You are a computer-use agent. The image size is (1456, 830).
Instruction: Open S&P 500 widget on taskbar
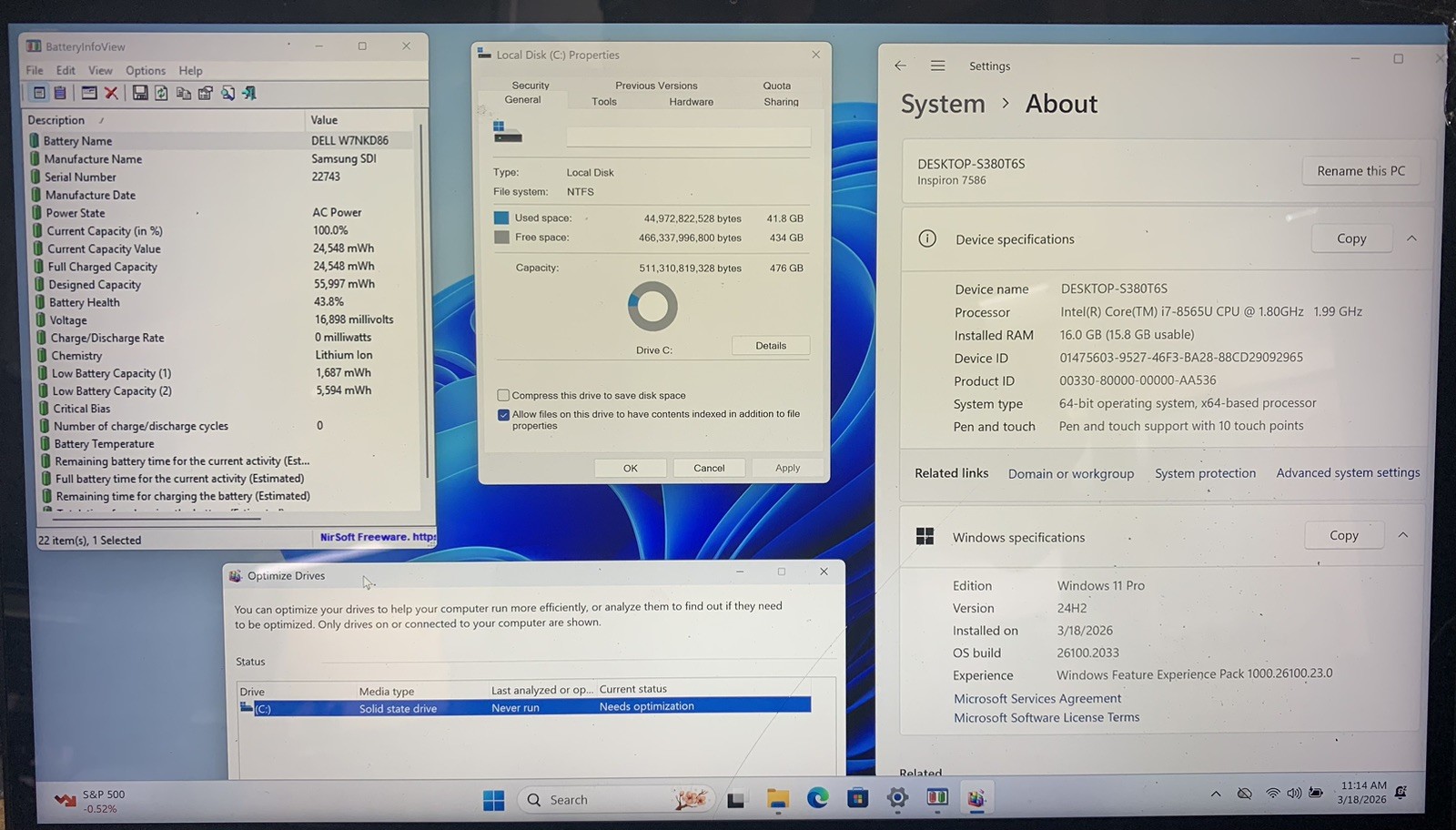(x=89, y=801)
